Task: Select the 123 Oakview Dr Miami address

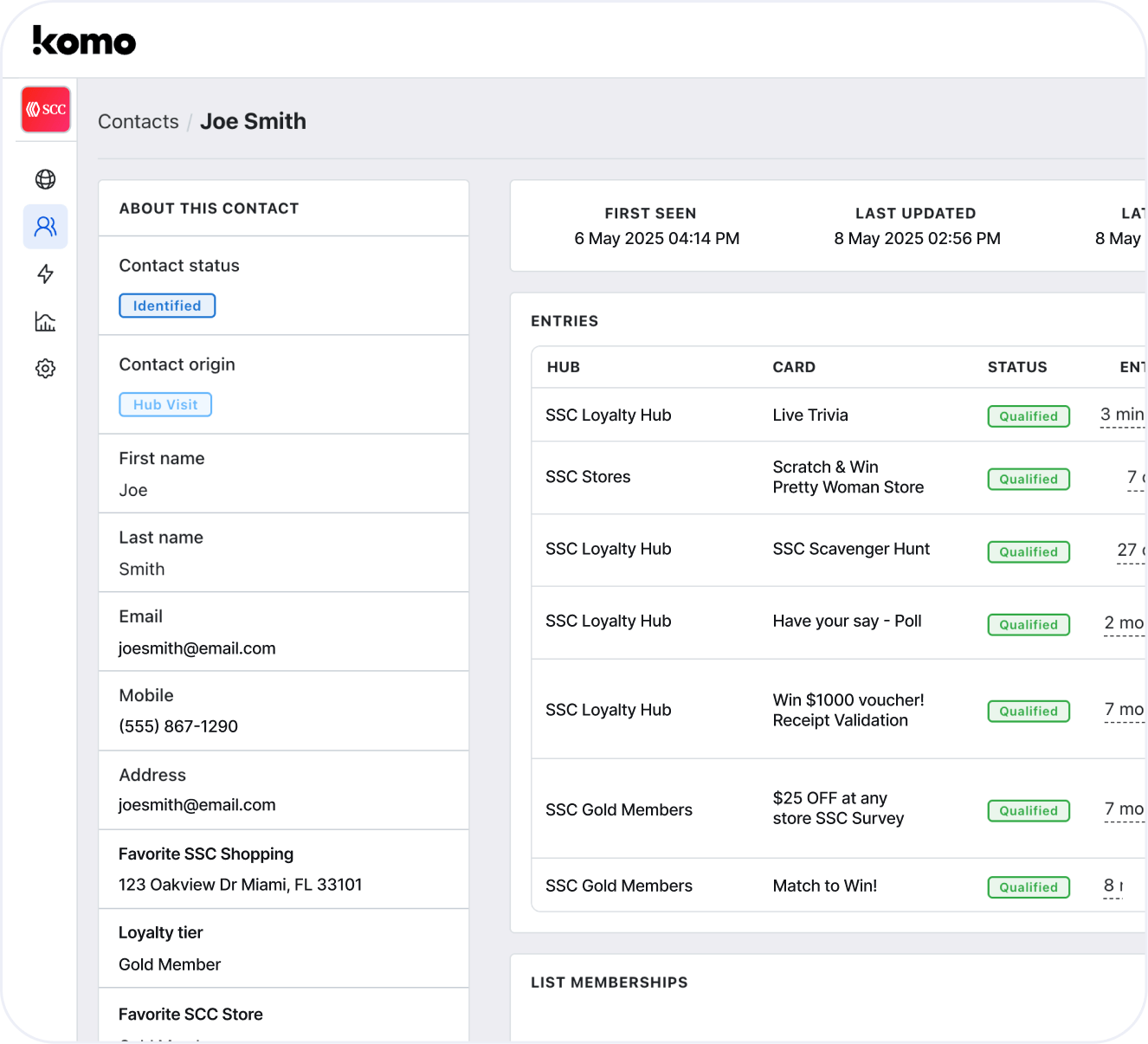Action: tap(241, 885)
